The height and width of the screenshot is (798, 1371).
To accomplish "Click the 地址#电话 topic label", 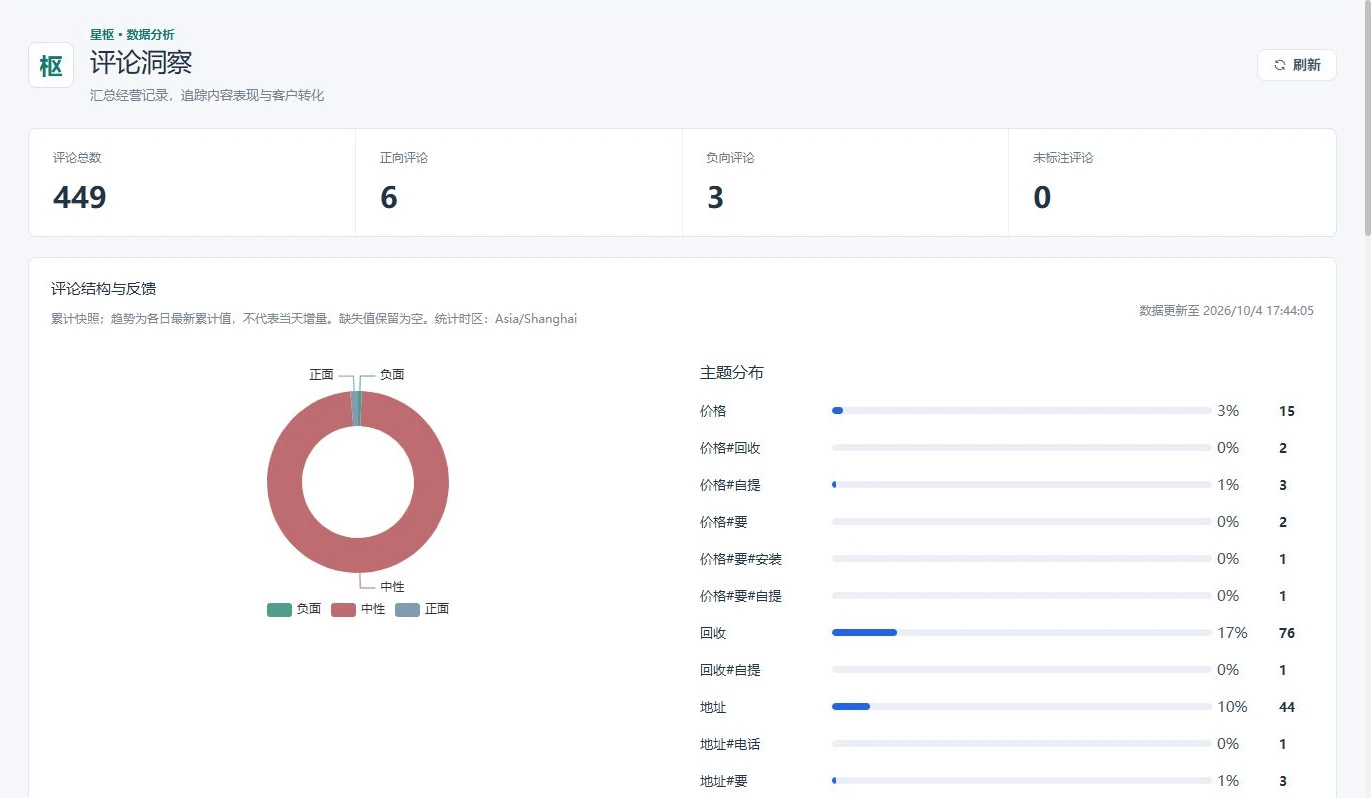I will (x=730, y=744).
